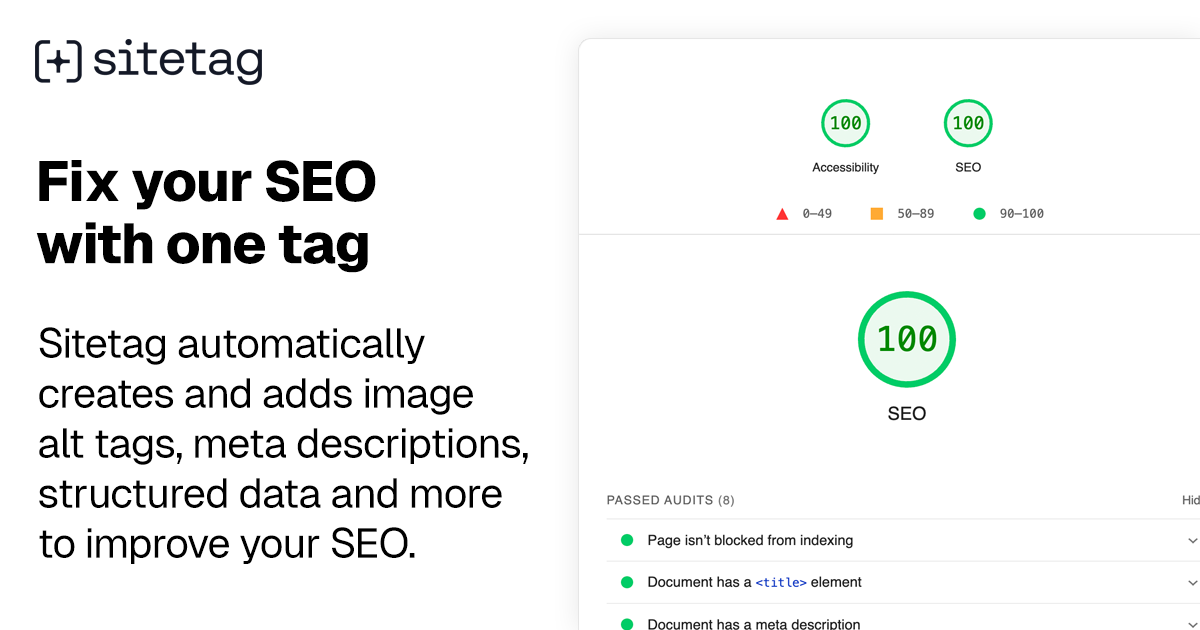
Task: Select the Accessibility category label
Action: point(846,167)
